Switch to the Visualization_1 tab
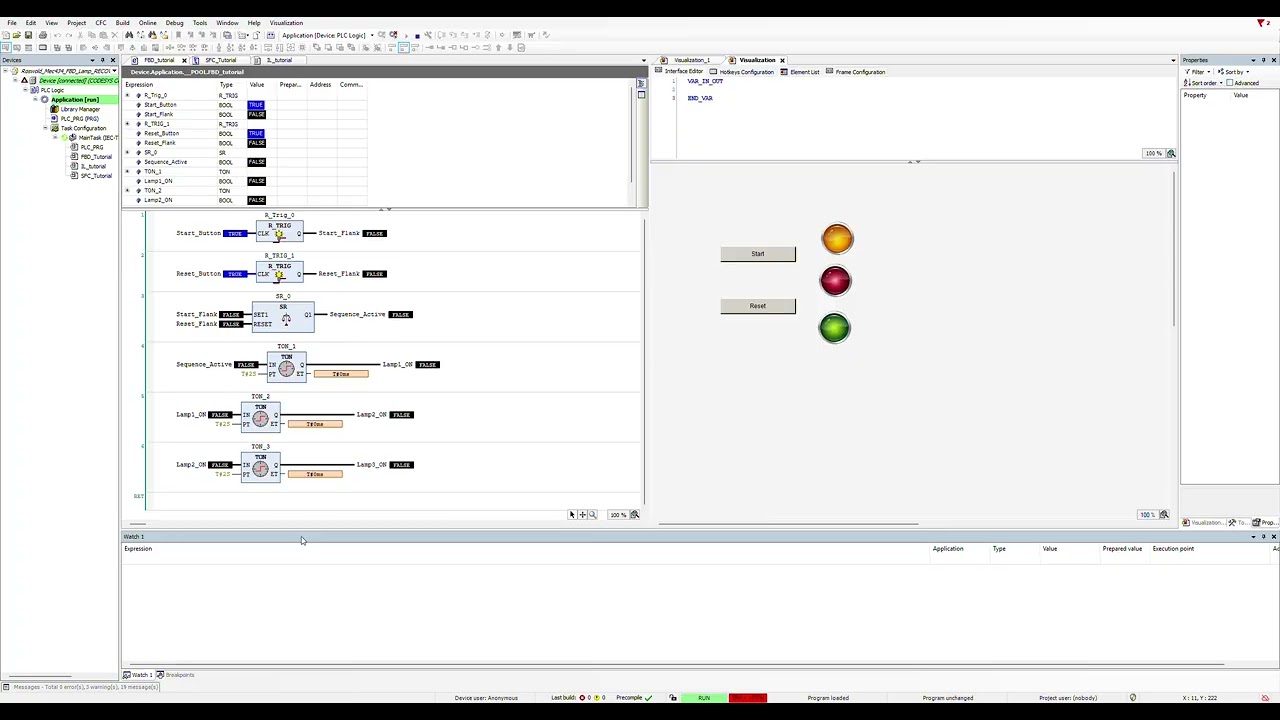The height and width of the screenshot is (720, 1280). (691, 60)
